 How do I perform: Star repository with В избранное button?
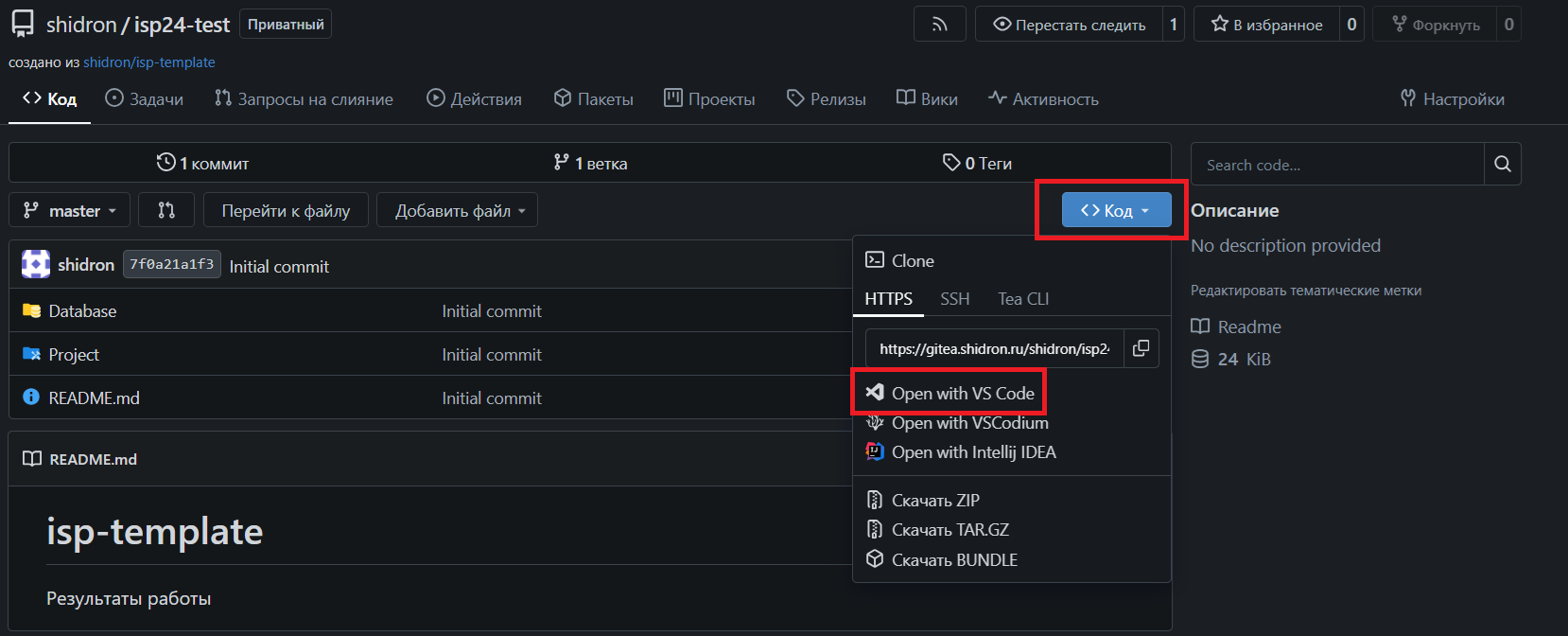pos(1267,25)
